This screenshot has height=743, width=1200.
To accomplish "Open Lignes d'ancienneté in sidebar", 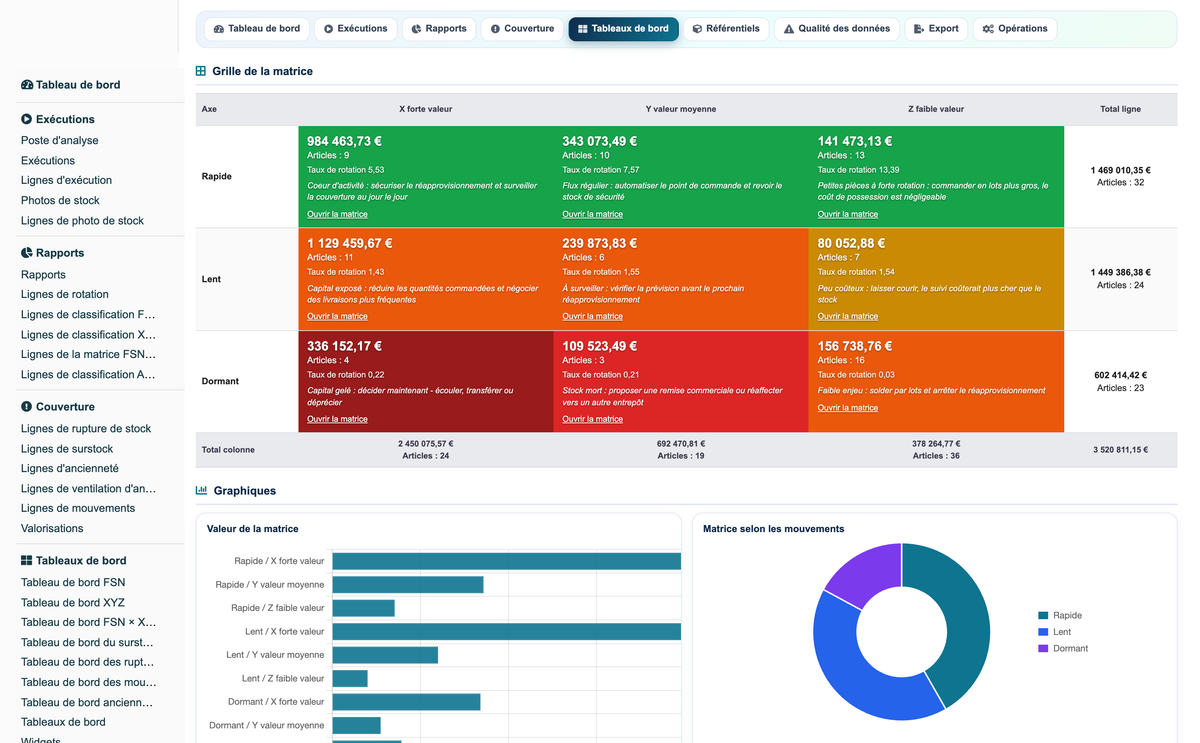I will pos(70,469).
